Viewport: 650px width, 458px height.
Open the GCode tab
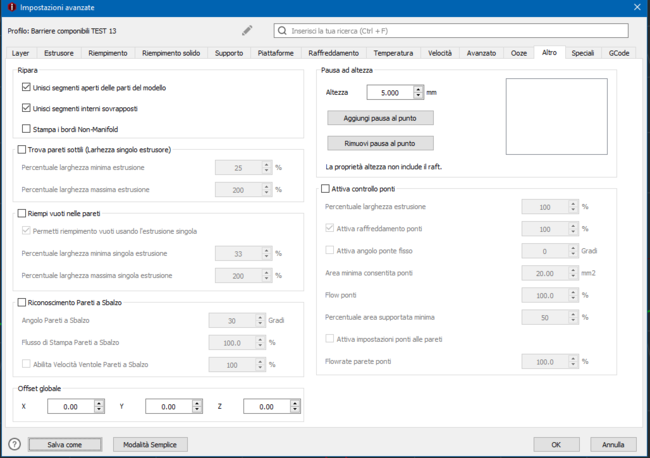coord(619,52)
